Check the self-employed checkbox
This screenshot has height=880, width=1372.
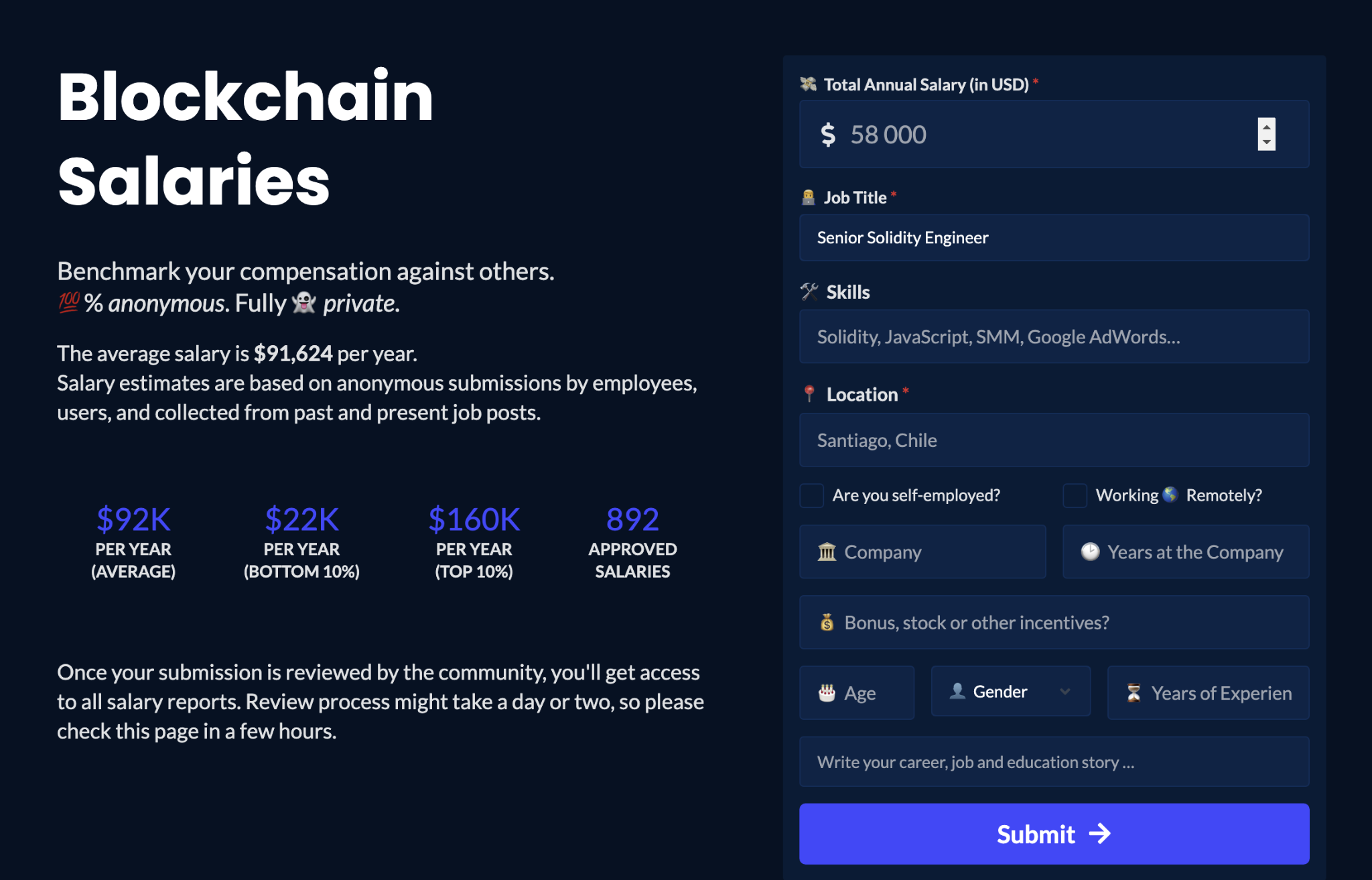(x=811, y=496)
